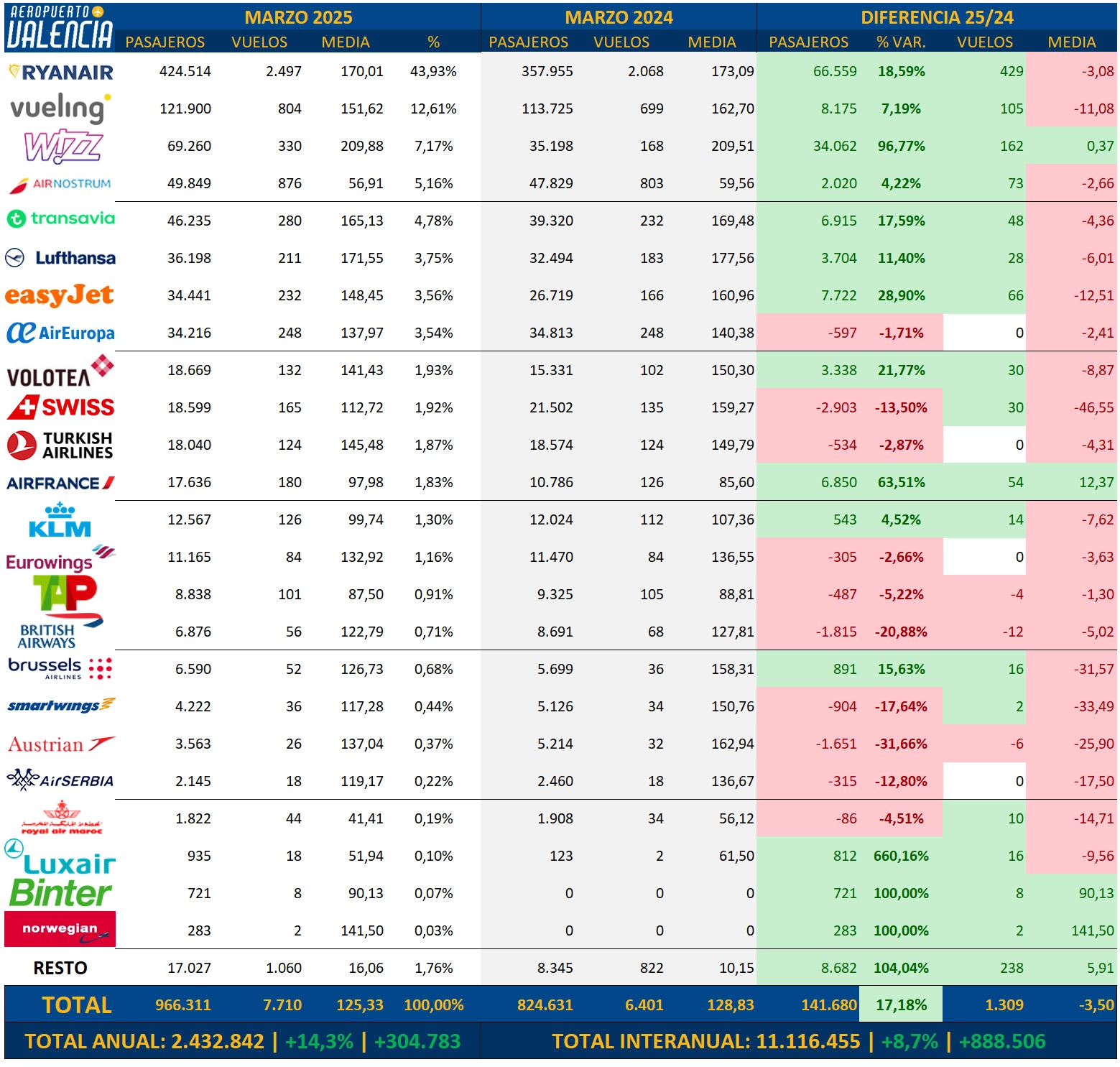This screenshot has width=1120, height=1067.
Task: Select the green 17,18% total variation cell
Action: coord(901,1004)
